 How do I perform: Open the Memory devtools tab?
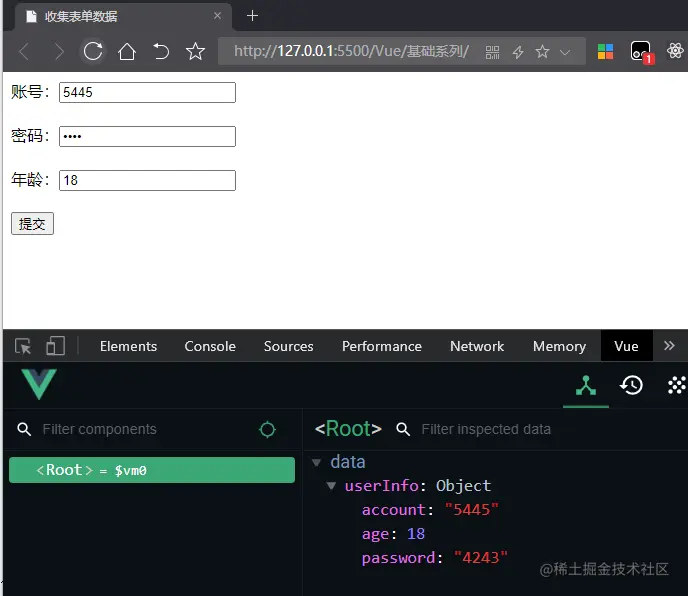[x=559, y=346]
